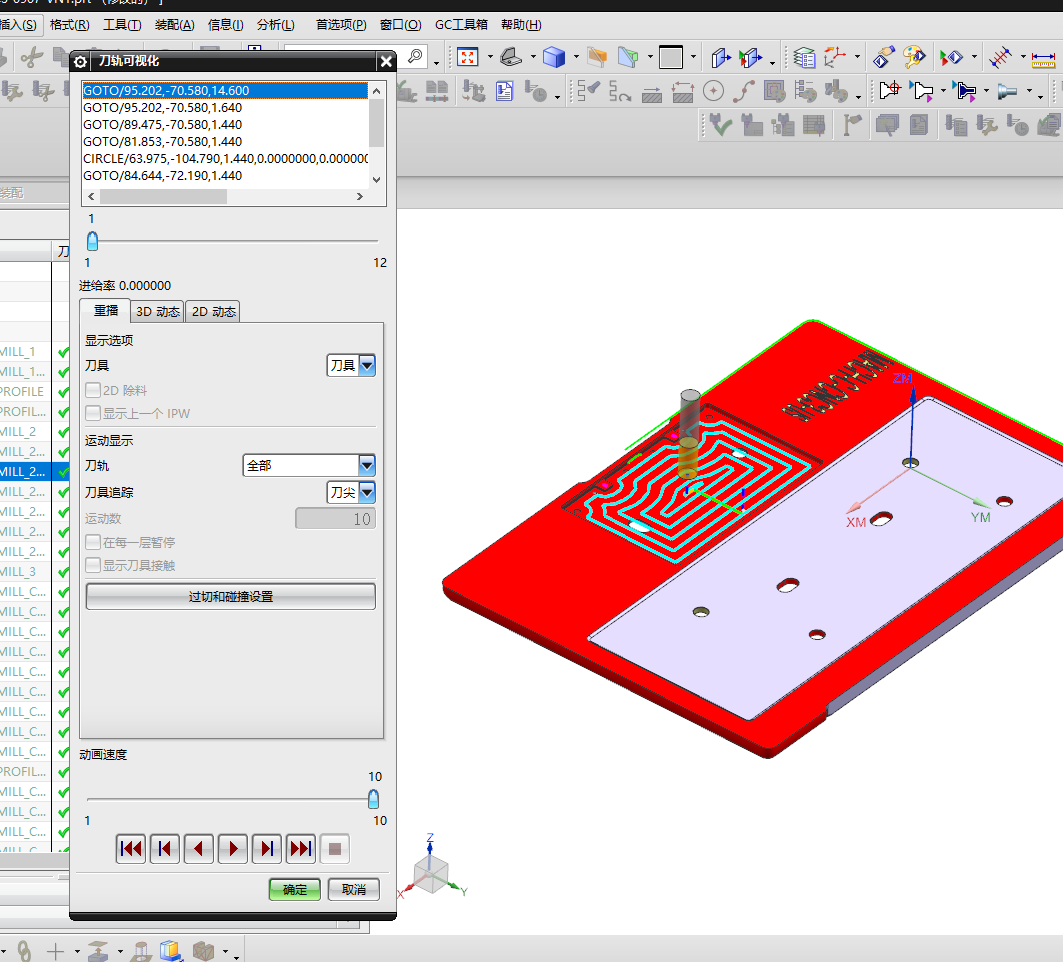Click the toolpath position slider handle

(x=93, y=241)
